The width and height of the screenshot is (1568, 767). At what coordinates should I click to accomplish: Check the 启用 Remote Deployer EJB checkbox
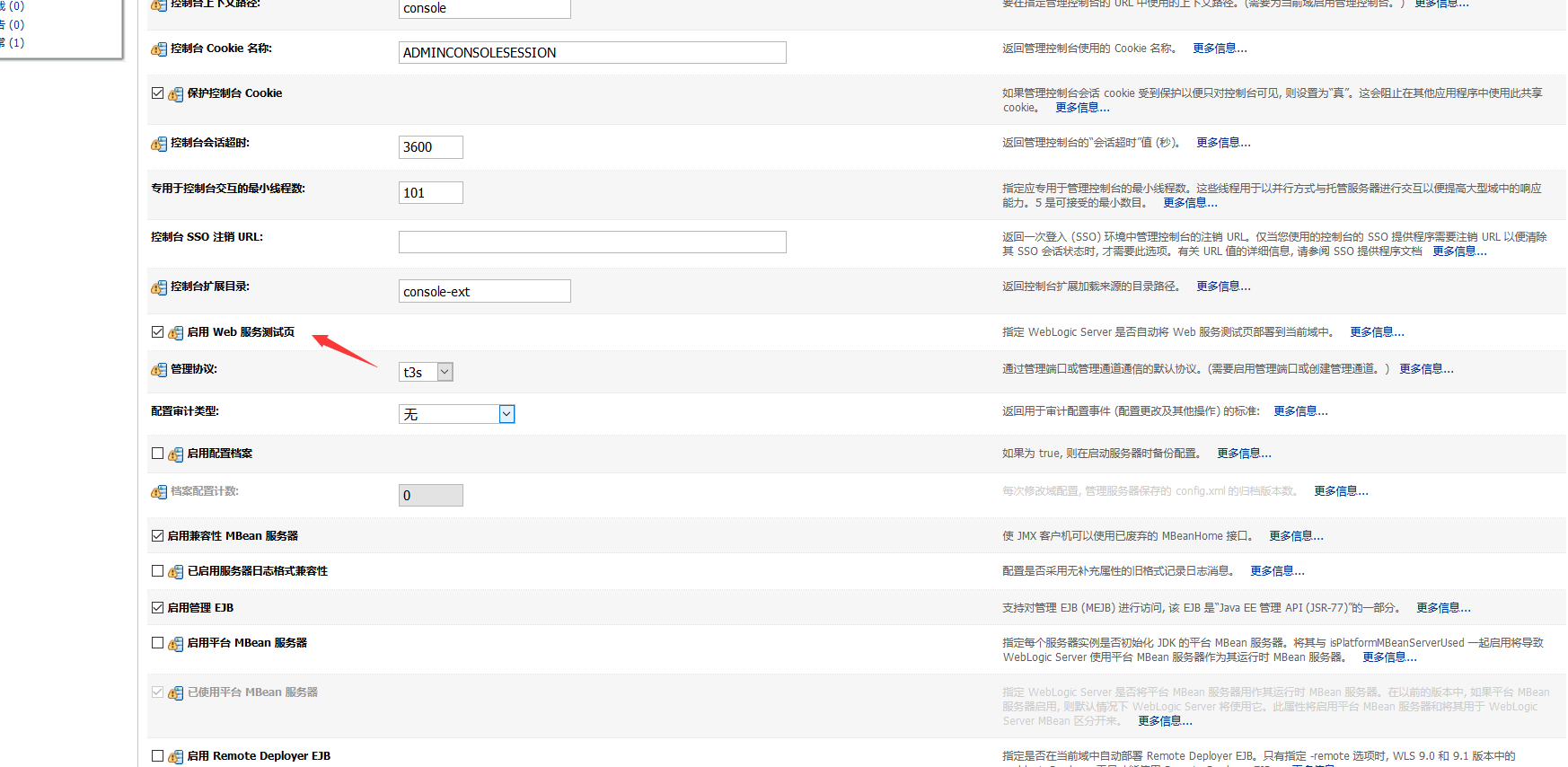pyautogui.click(x=158, y=756)
